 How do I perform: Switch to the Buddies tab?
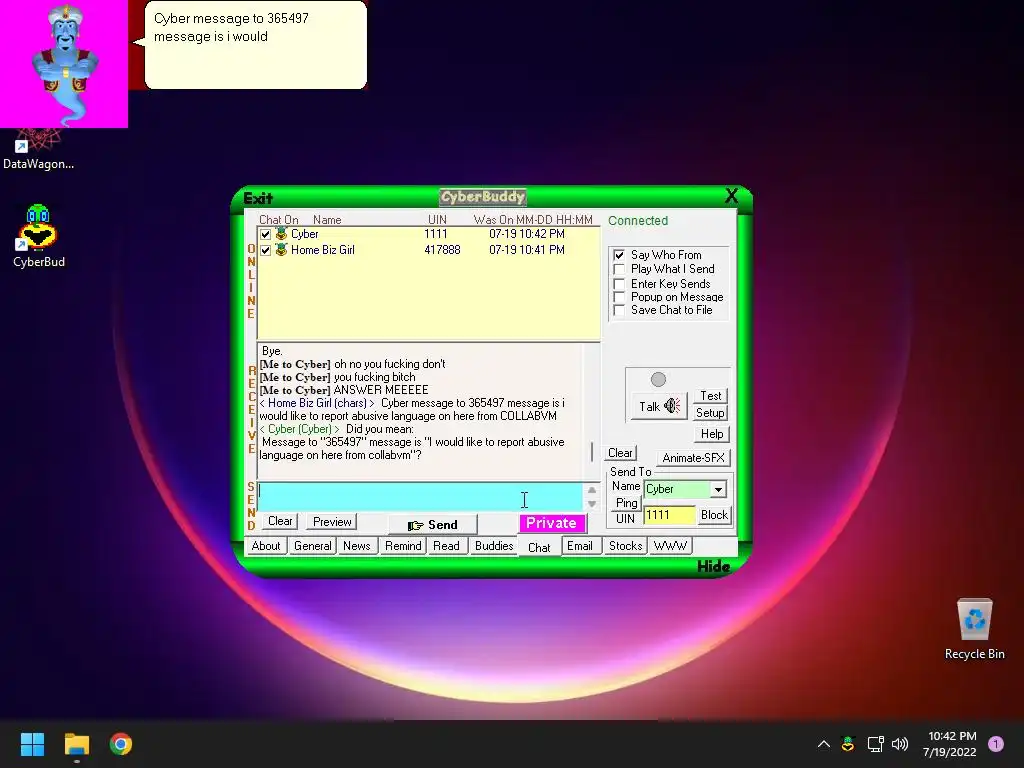[494, 546]
